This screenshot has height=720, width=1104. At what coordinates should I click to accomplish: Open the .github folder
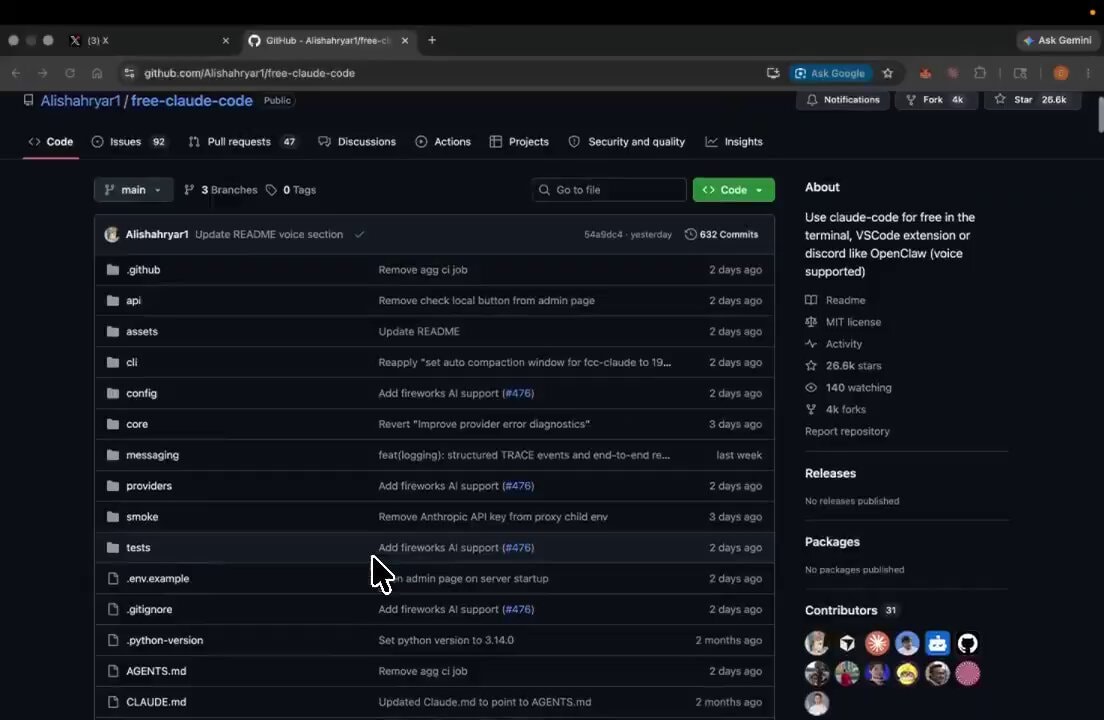tap(143, 270)
